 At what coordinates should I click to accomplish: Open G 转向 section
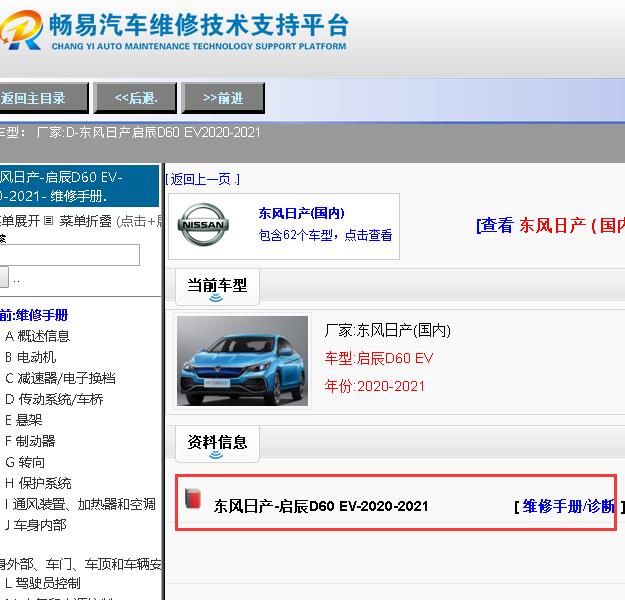click(25, 462)
